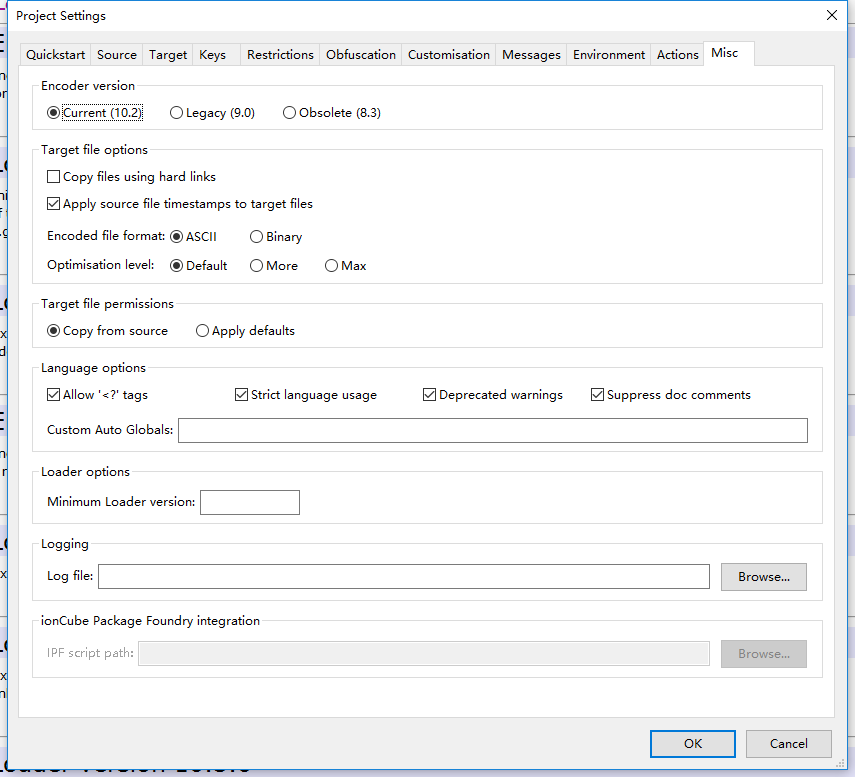
Task: Click OK to save project settings
Action: 692,743
